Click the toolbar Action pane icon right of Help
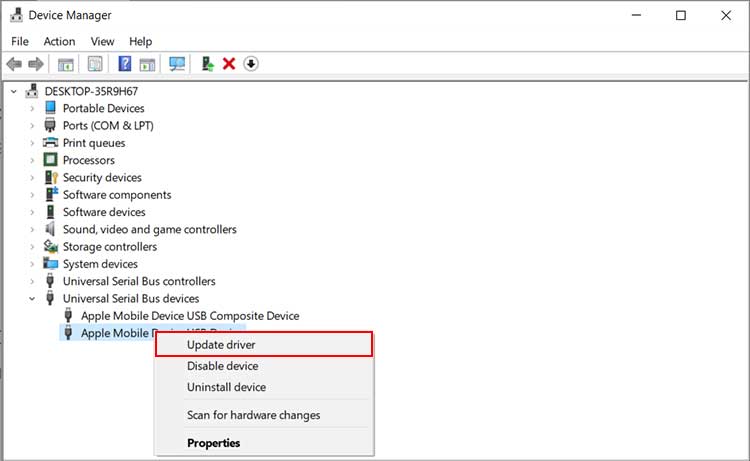Image resolution: width=750 pixels, height=461 pixels. point(147,64)
